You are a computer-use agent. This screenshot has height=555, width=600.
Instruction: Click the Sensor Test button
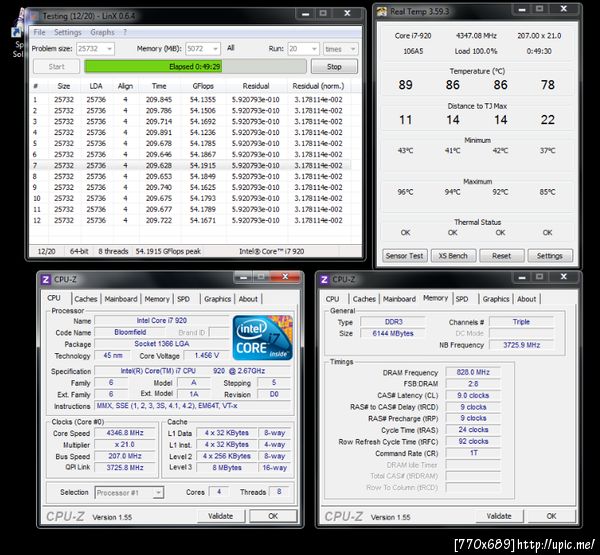tap(404, 256)
